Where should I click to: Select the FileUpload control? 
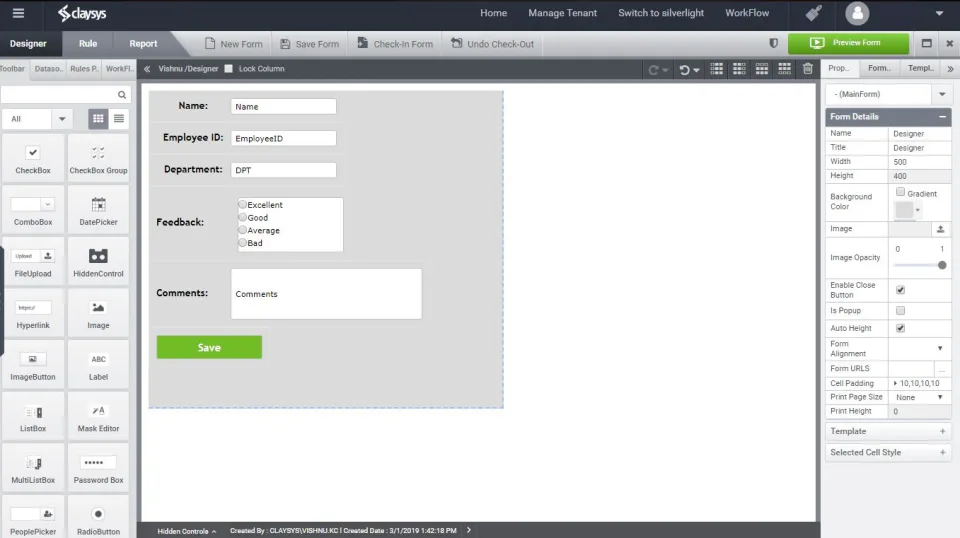(x=33, y=262)
